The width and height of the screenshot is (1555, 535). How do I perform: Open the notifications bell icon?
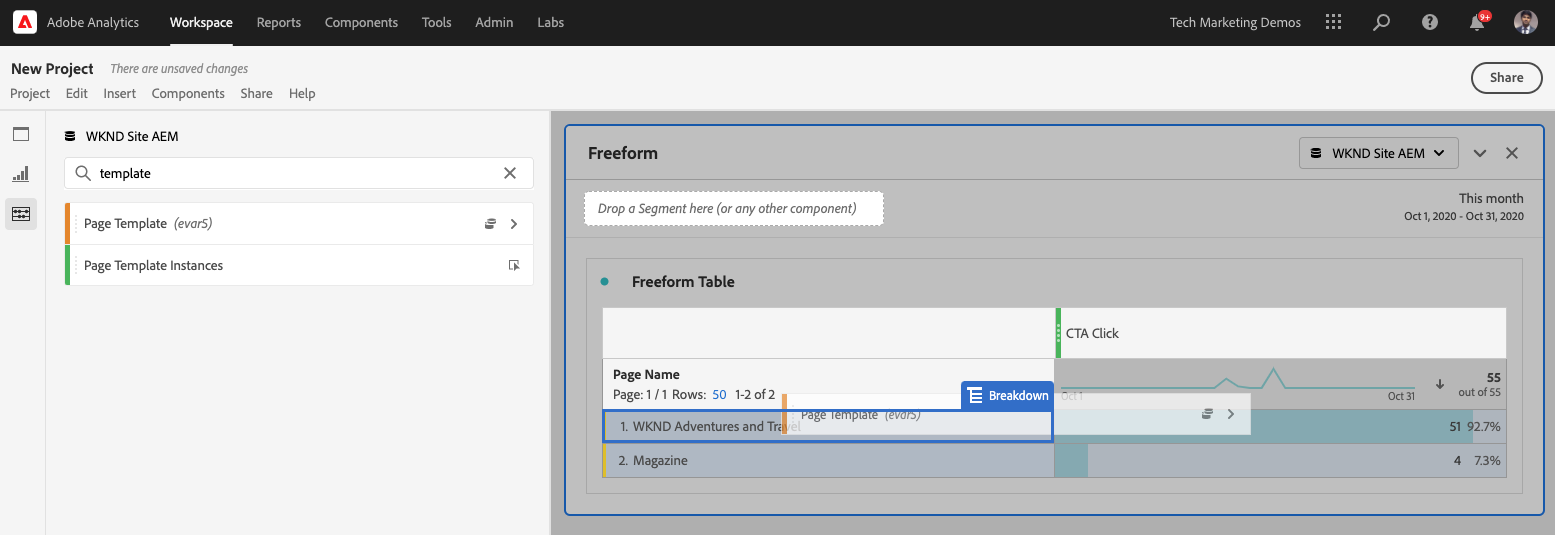pyautogui.click(x=1477, y=22)
